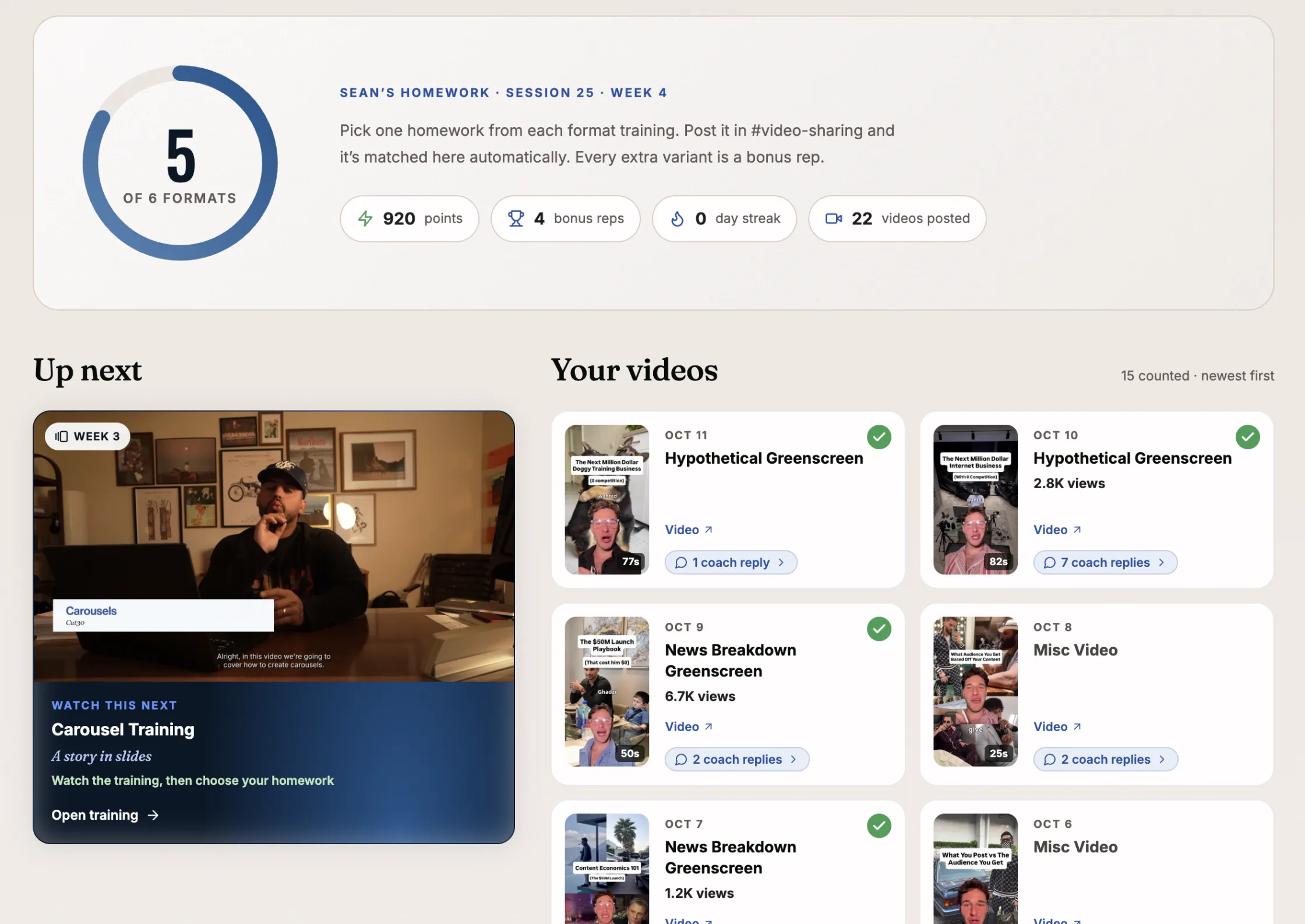Expand 2 coach replies on Oct 9 video
Screen dimensions: 1305x924
click(737, 759)
